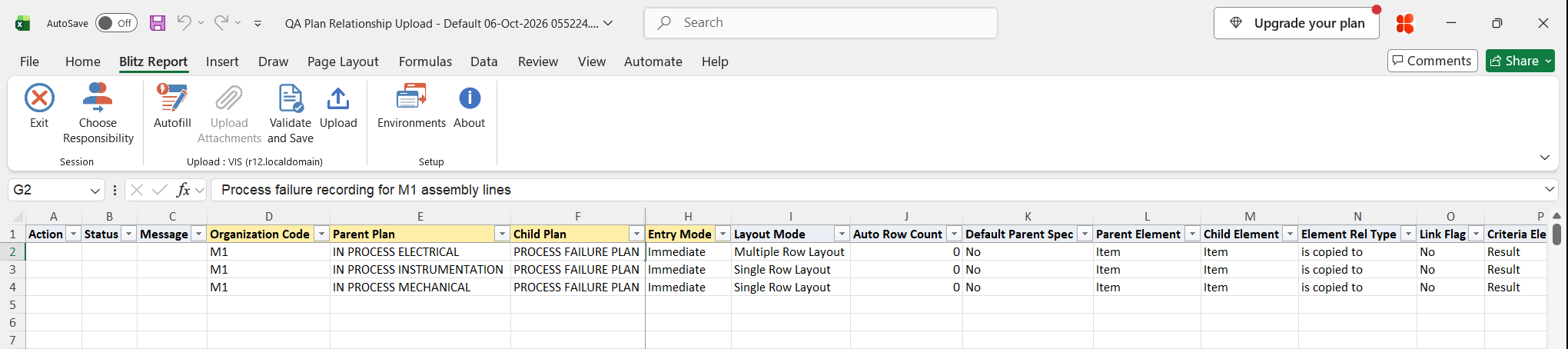Click Validate and Save
1568x349 pixels.
[291, 114]
